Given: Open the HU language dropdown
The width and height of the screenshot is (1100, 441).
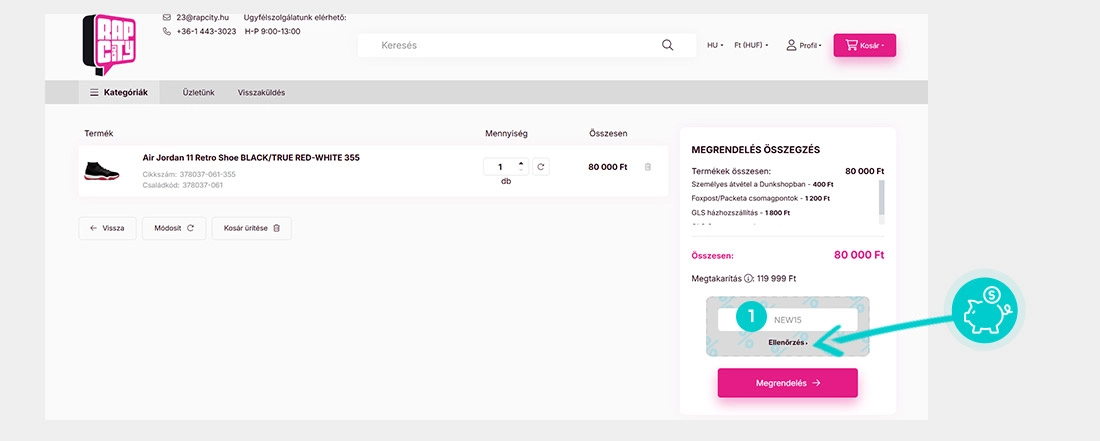Looking at the screenshot, I should [x=715, y=45].
